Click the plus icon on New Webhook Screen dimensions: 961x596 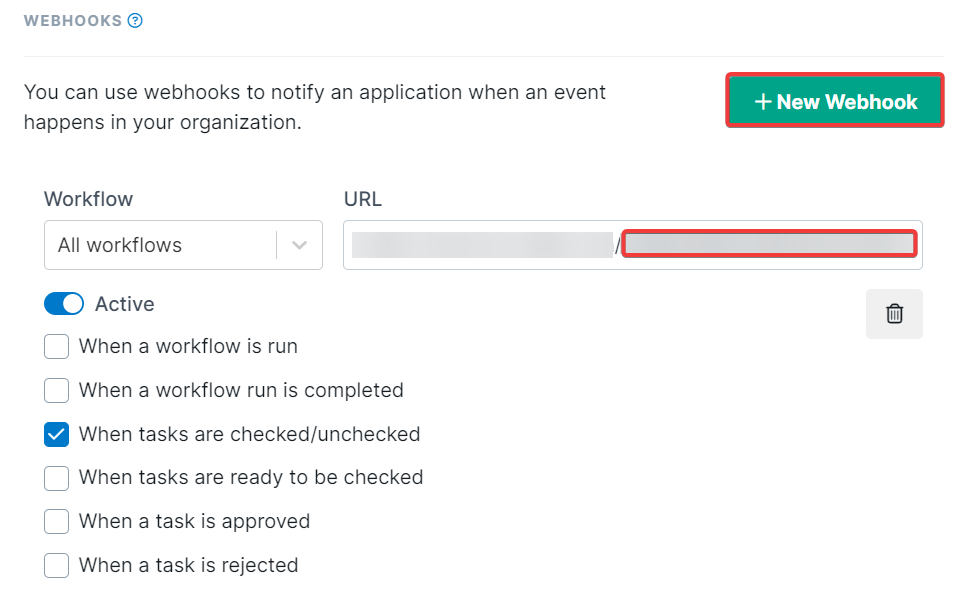763,102
